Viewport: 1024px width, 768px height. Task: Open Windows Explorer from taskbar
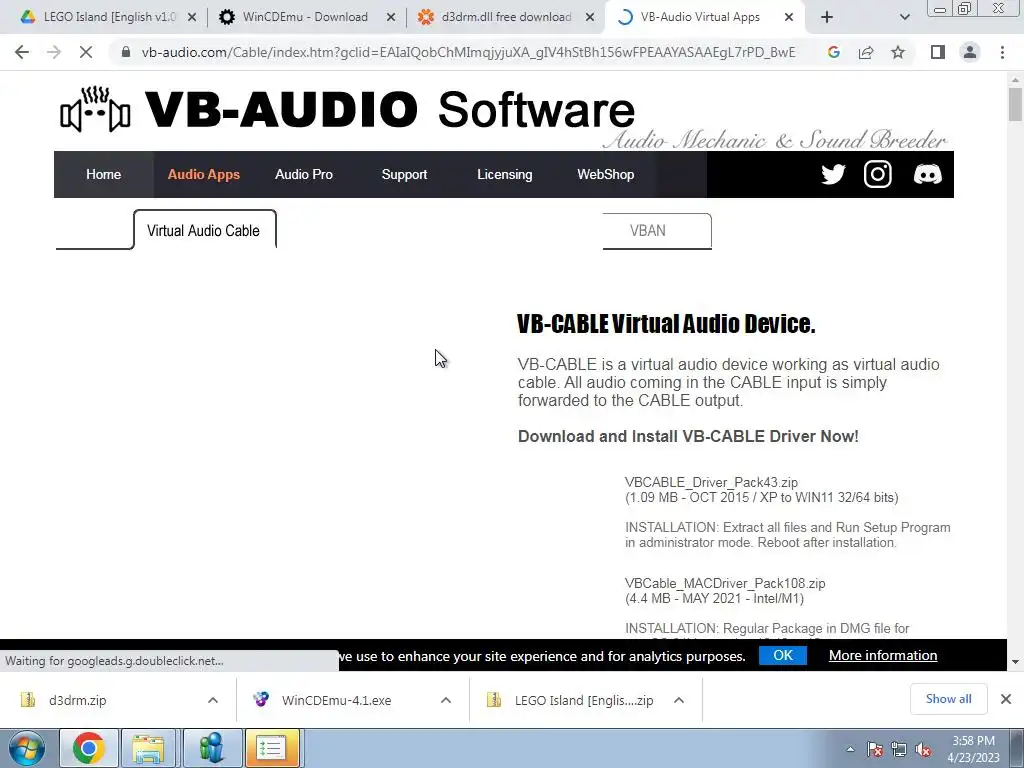(149, 748)
